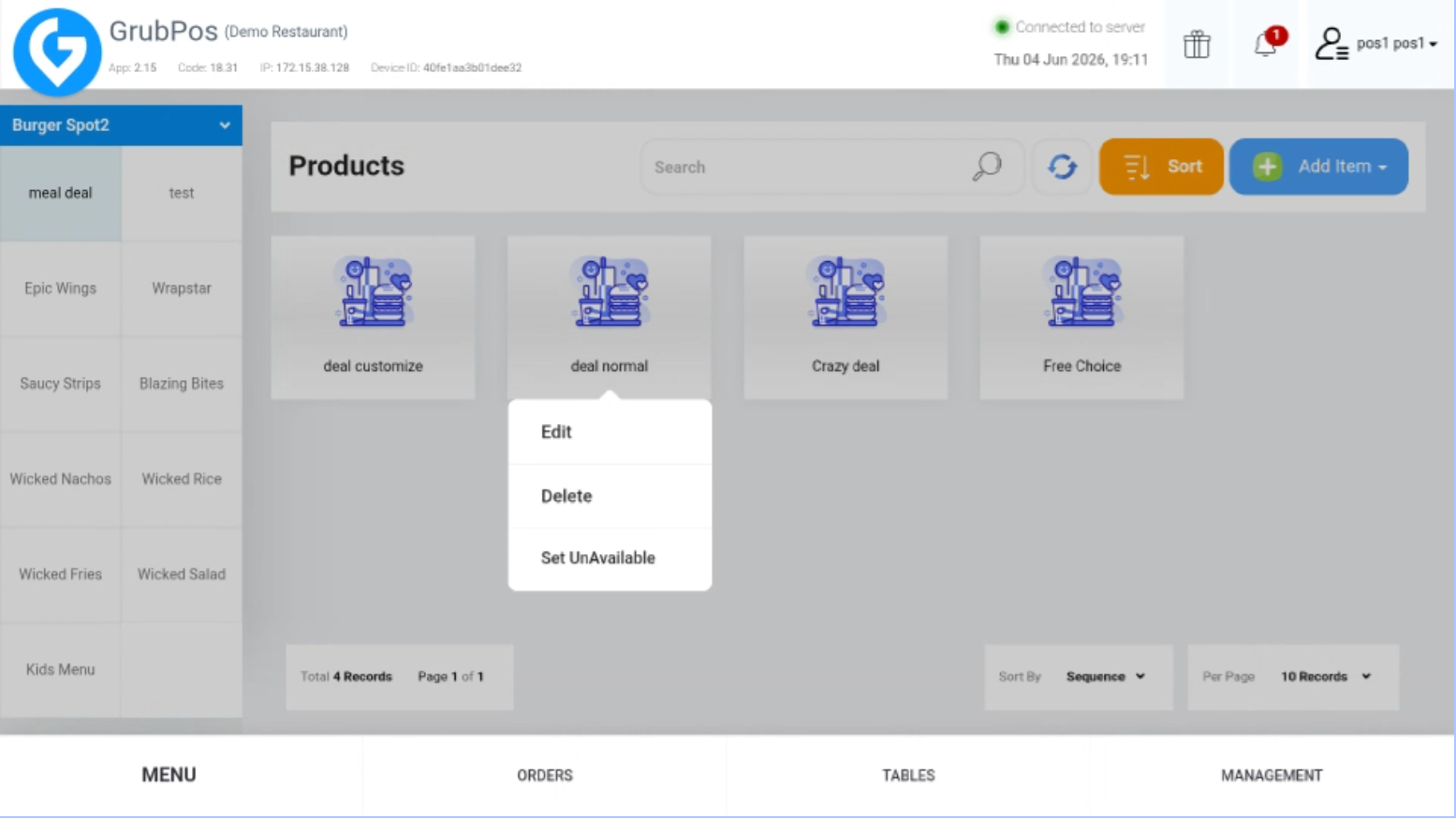The image size is (1456, 819).
Task: Open the Kids Menu category
Action: (61, 670)
